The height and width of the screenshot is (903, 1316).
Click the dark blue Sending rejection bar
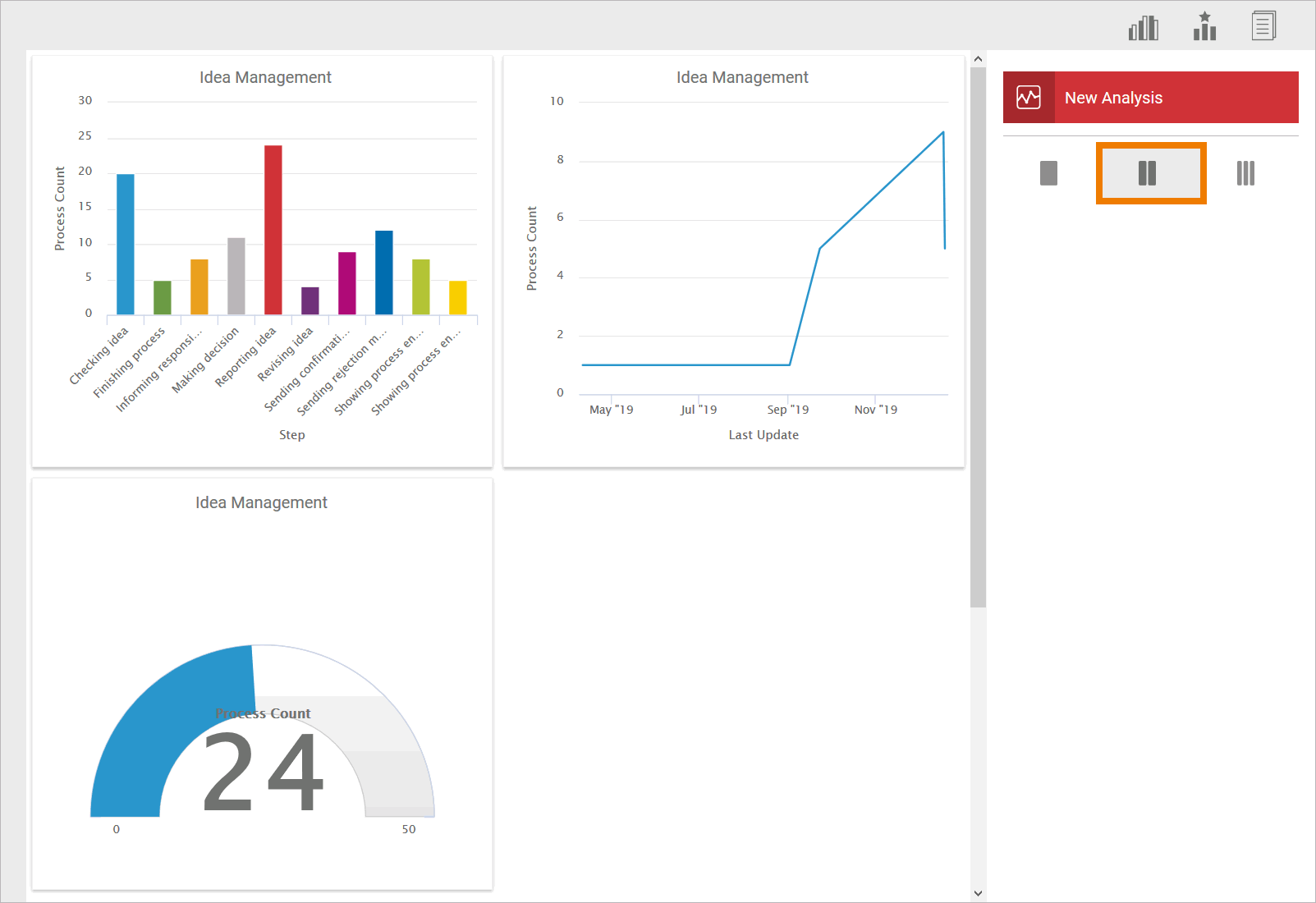pos(384,273)
